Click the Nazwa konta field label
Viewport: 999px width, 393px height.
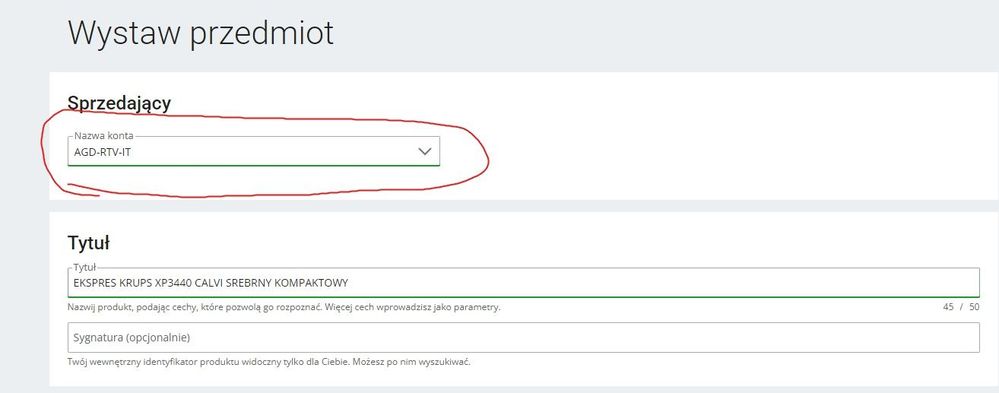click(x=104, y=136)
